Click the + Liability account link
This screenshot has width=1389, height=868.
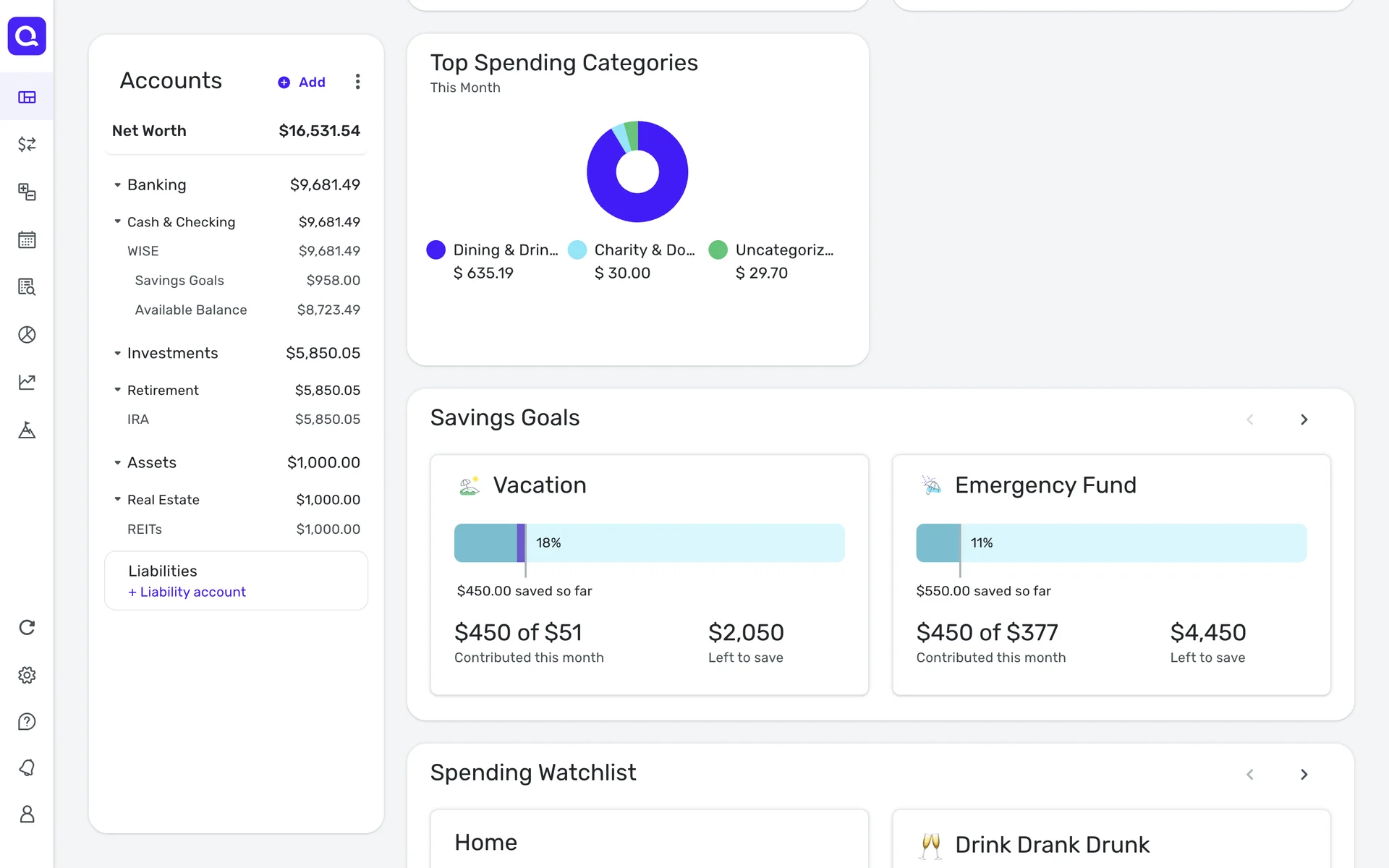tap(187, 592)
